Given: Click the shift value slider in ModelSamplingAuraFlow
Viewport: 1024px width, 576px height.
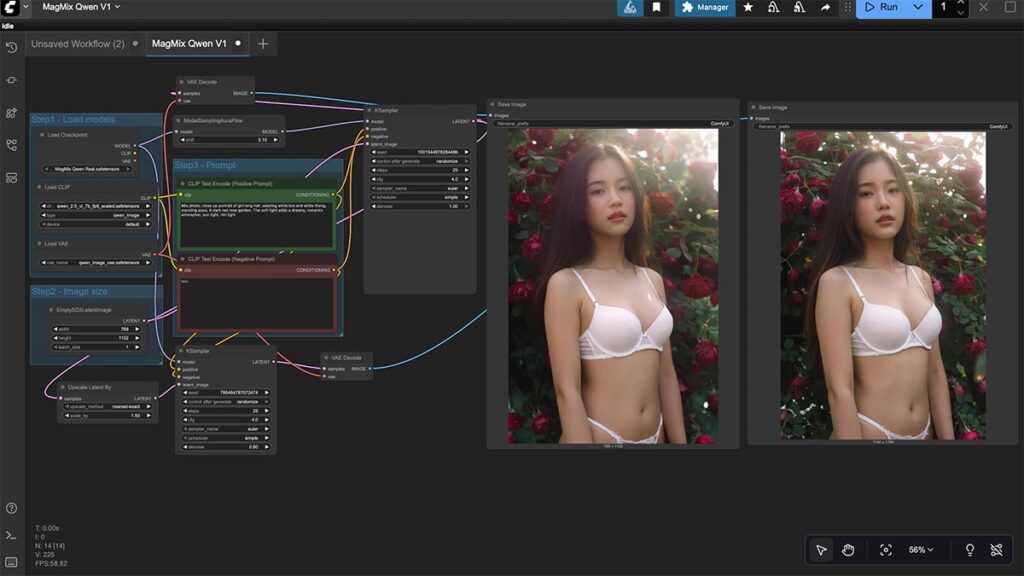Looking at the screenshot, I should (228, 140).
